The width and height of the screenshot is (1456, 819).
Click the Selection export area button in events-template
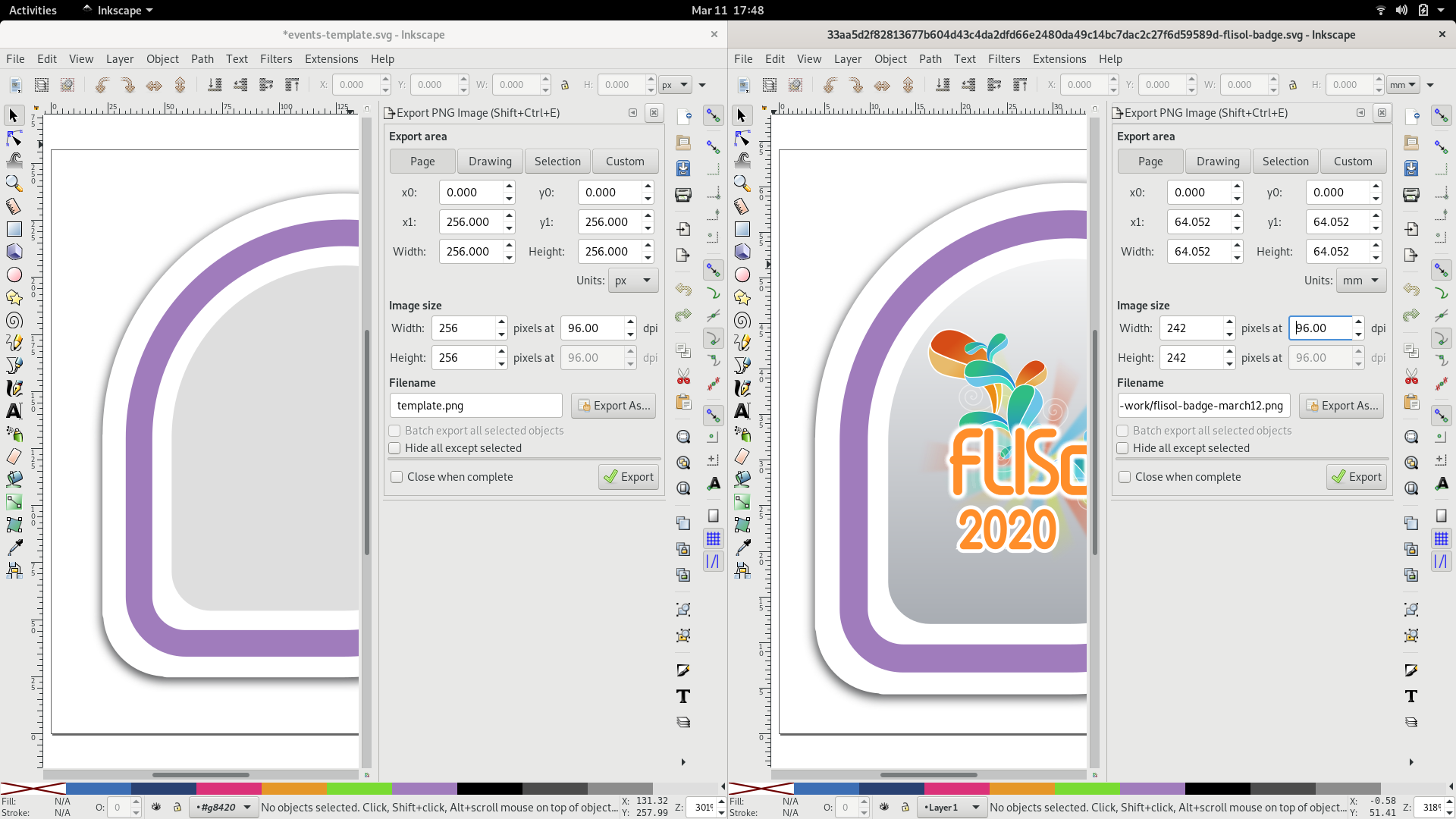click(557, 162)
